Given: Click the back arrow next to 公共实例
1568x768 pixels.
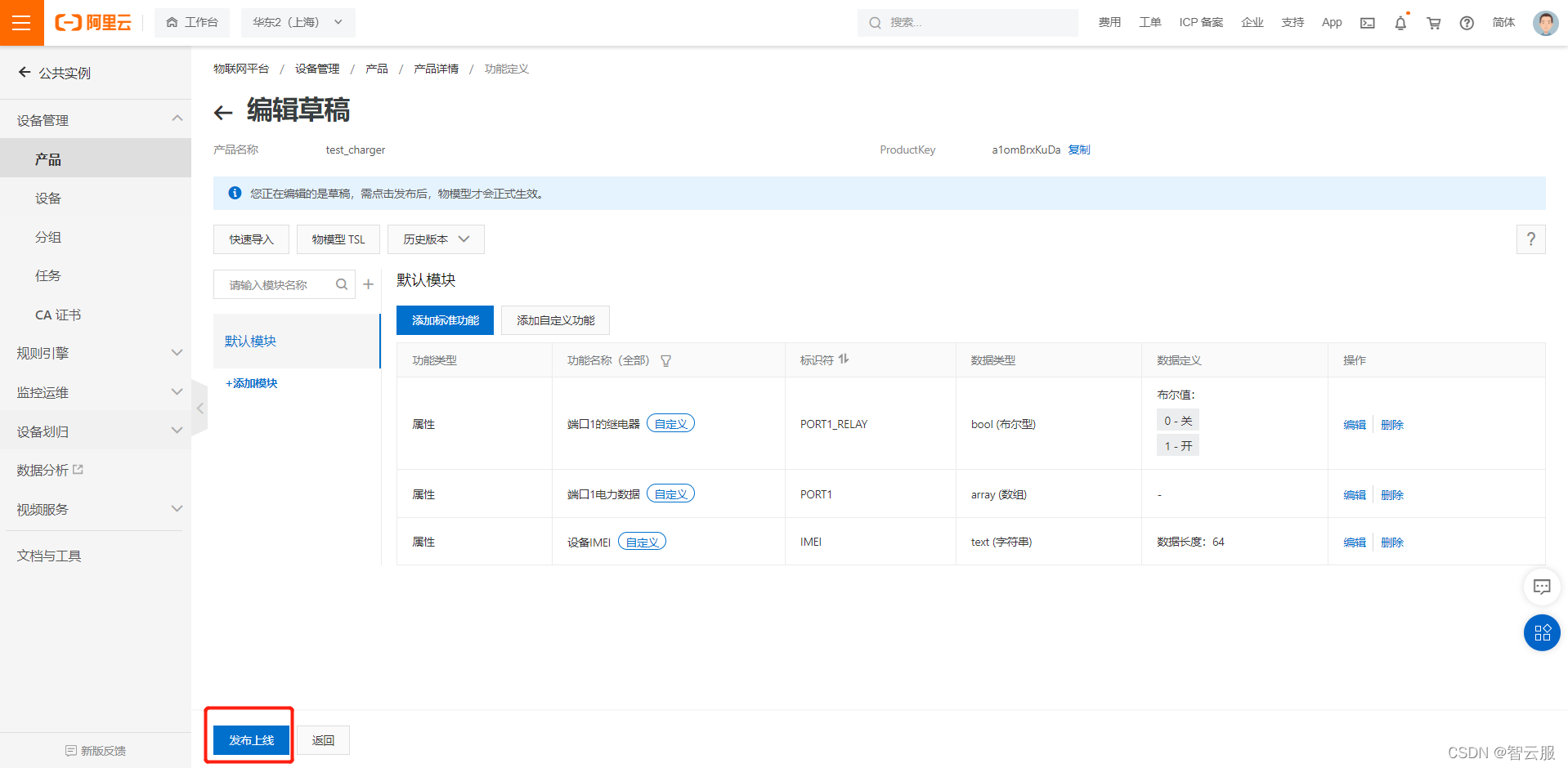Looking at the screenshot, I should tap(25, 73).
